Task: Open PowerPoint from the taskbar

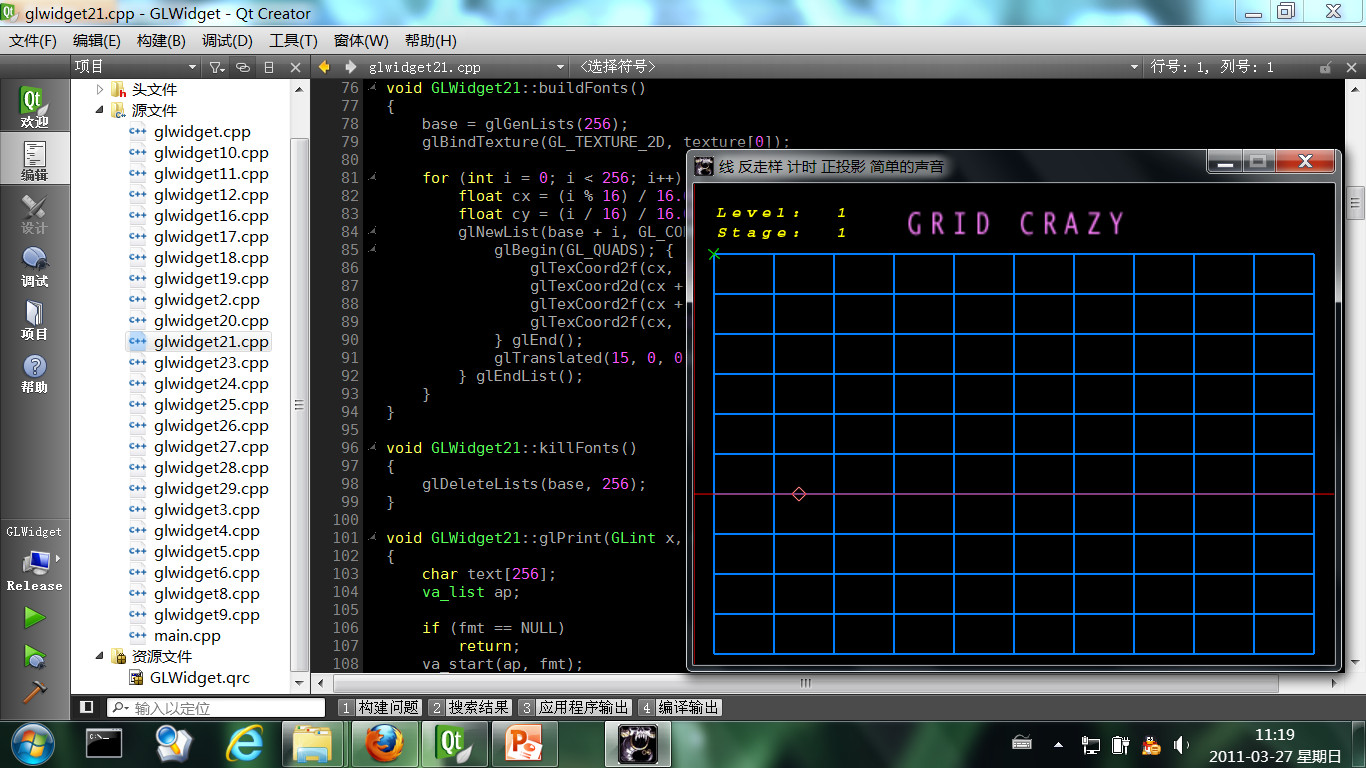Action: [x=523, y=744]
